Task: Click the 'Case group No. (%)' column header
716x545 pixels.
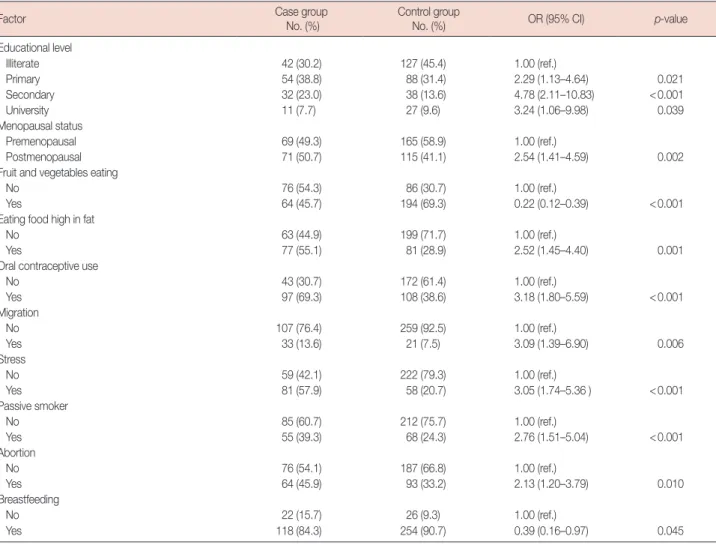Action: pos(301,19)
